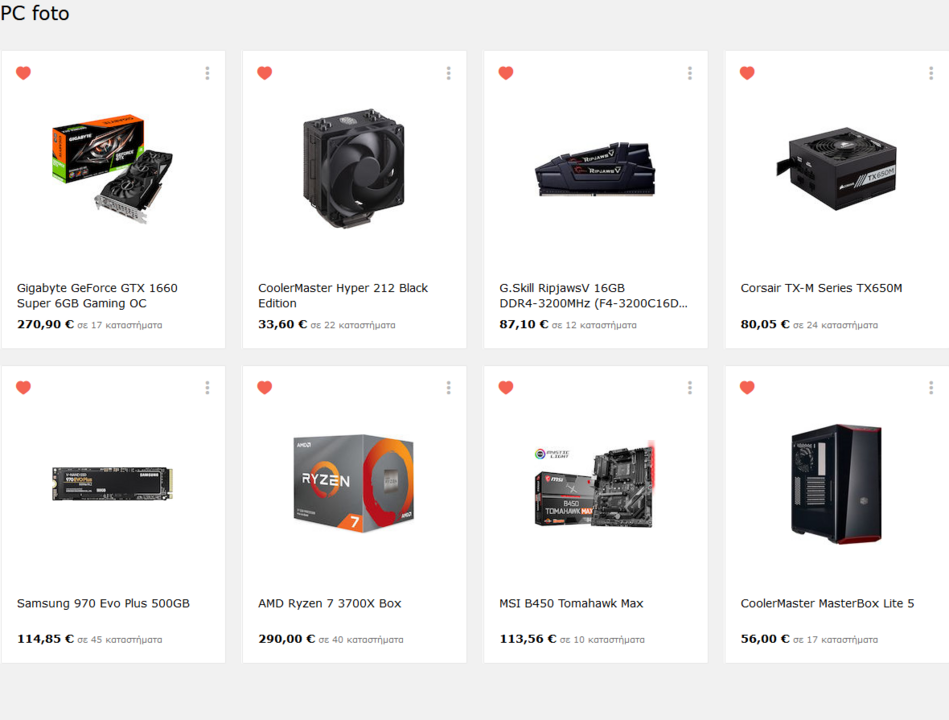Toggle heart on CoolerMaster Hyper 212 card
The height and width of the screenshot is (720, 949).
point(264,73)
